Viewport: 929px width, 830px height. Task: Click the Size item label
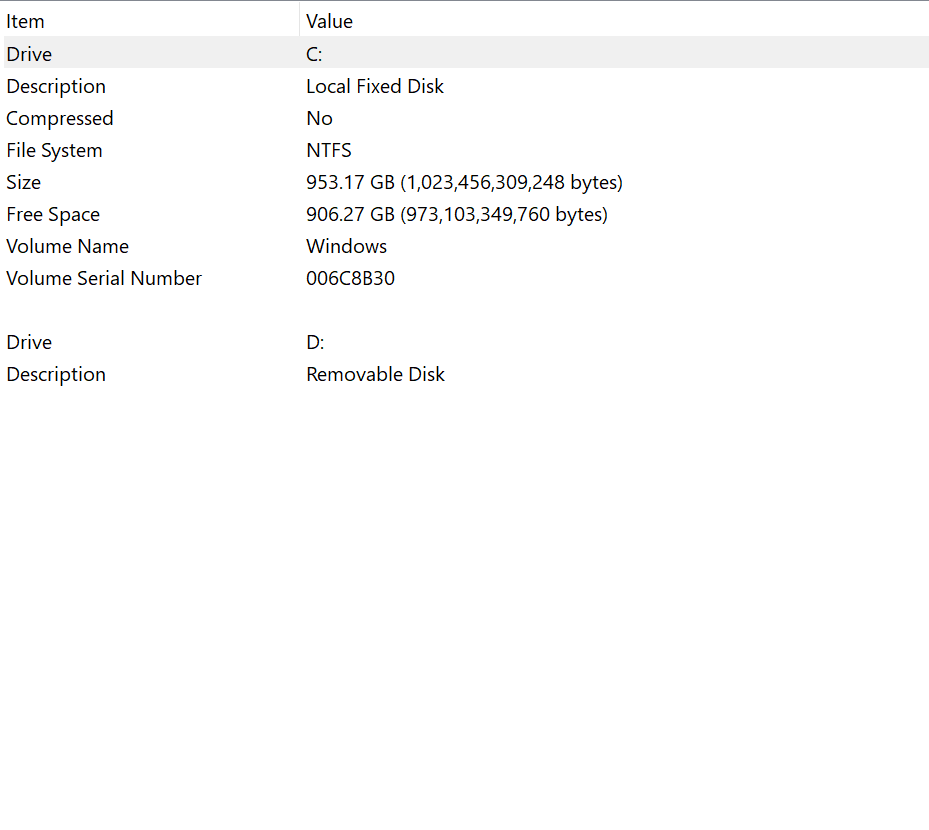pyautogui.click(x=24, y=182)
